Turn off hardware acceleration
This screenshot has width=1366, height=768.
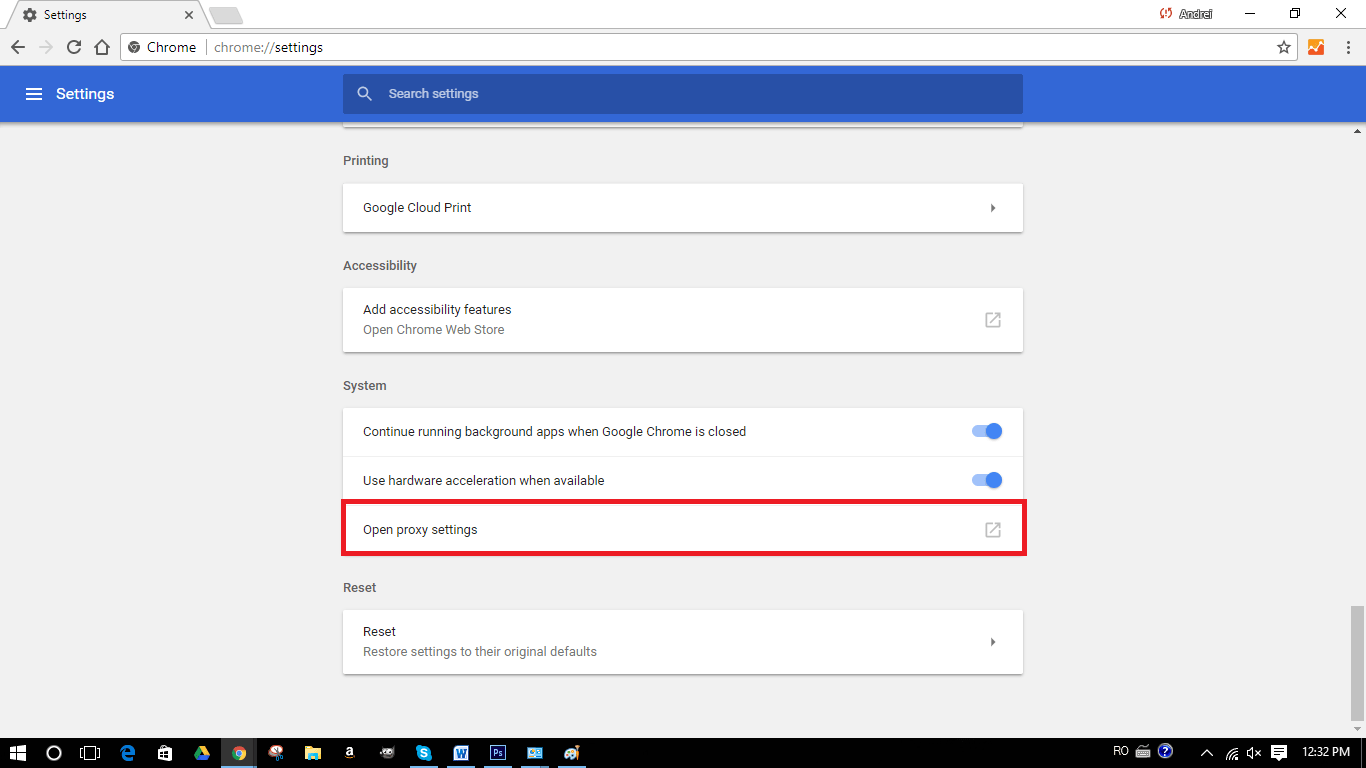[x=985, y=479]
